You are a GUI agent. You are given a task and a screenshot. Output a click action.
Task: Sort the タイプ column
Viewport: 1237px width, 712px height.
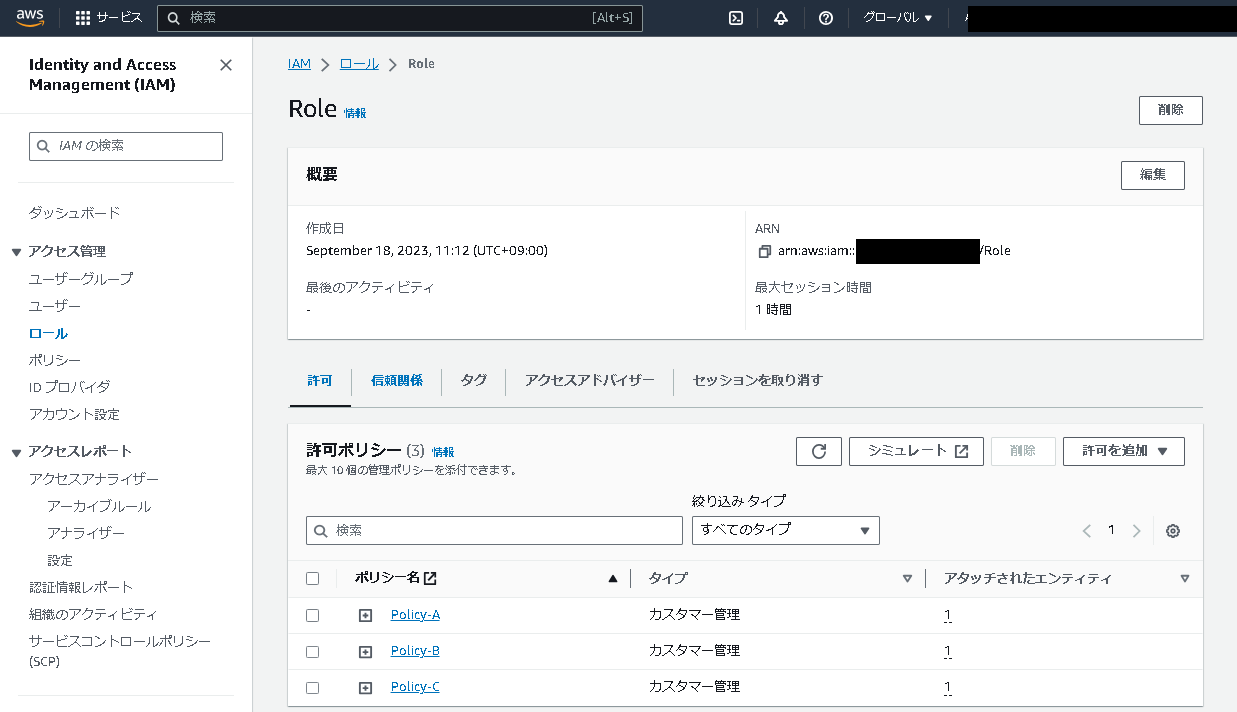(907, 579)
